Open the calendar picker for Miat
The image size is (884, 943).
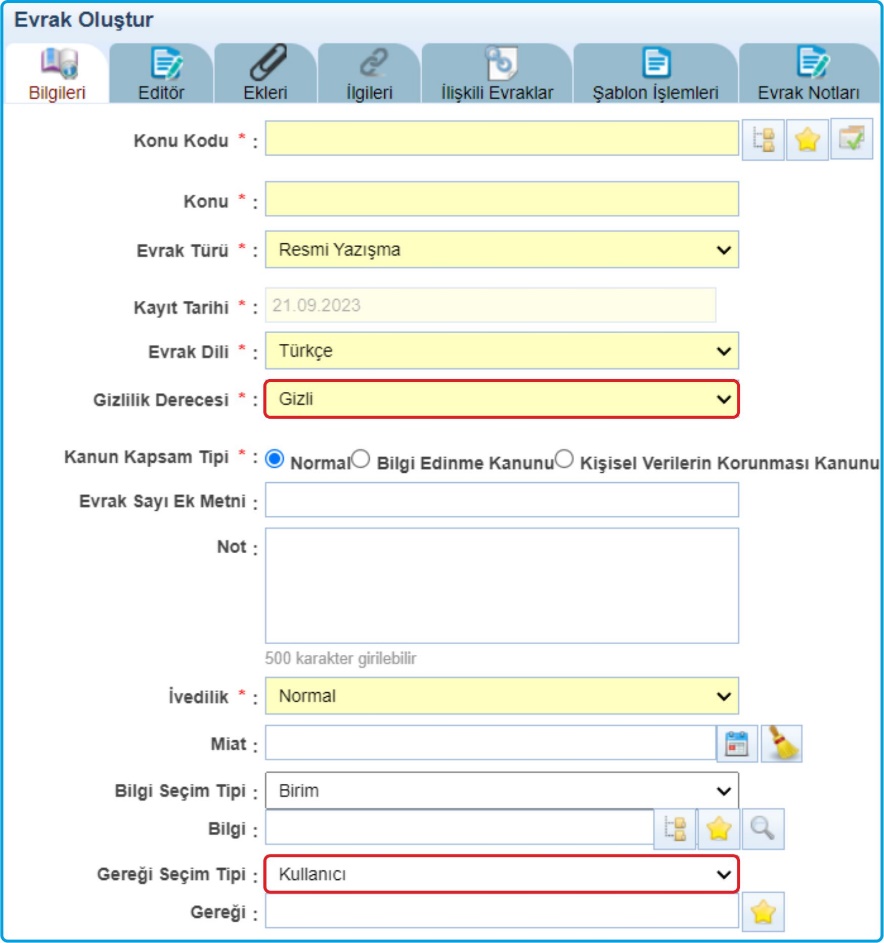(x=737, y=743)
